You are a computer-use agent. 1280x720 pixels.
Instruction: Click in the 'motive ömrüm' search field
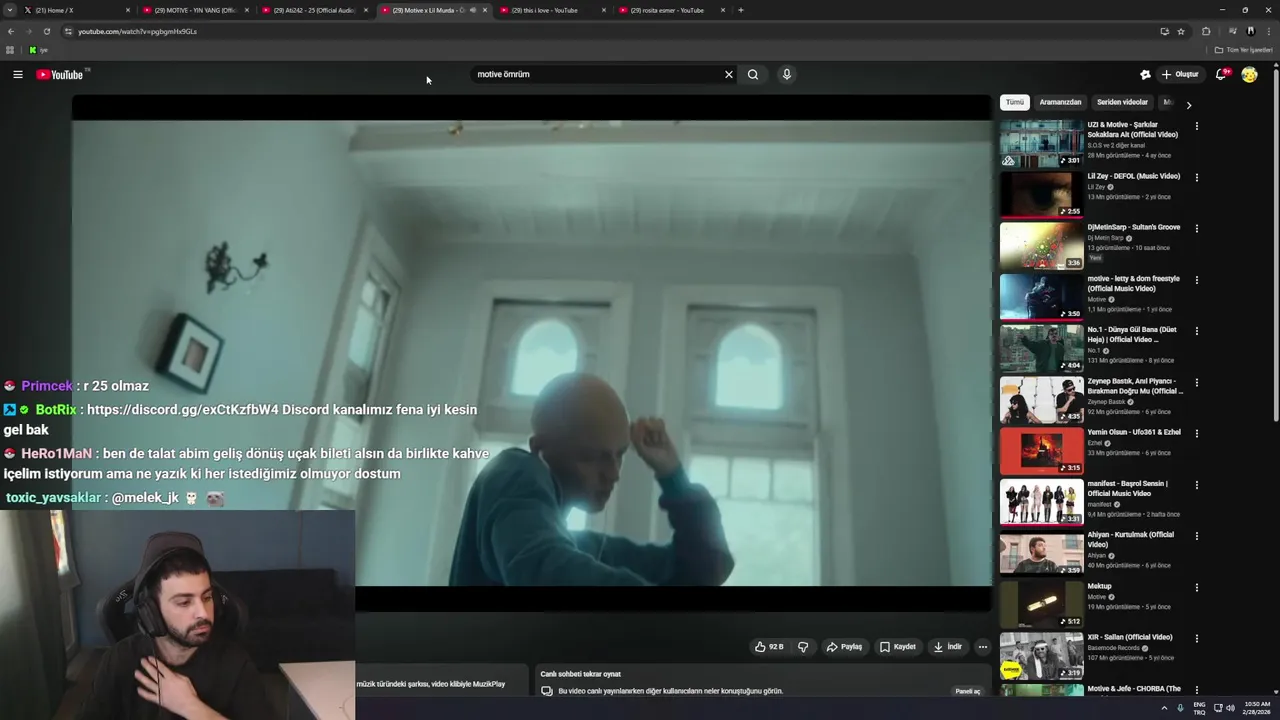[596, 74]
